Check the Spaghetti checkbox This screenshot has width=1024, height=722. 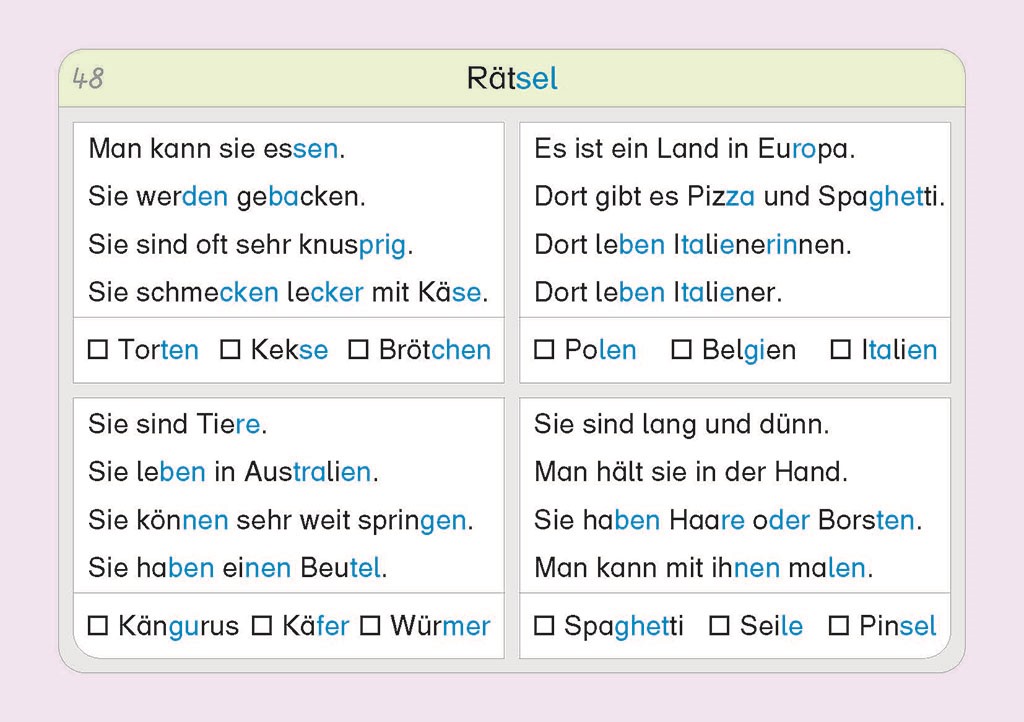[x=544, y=627]
